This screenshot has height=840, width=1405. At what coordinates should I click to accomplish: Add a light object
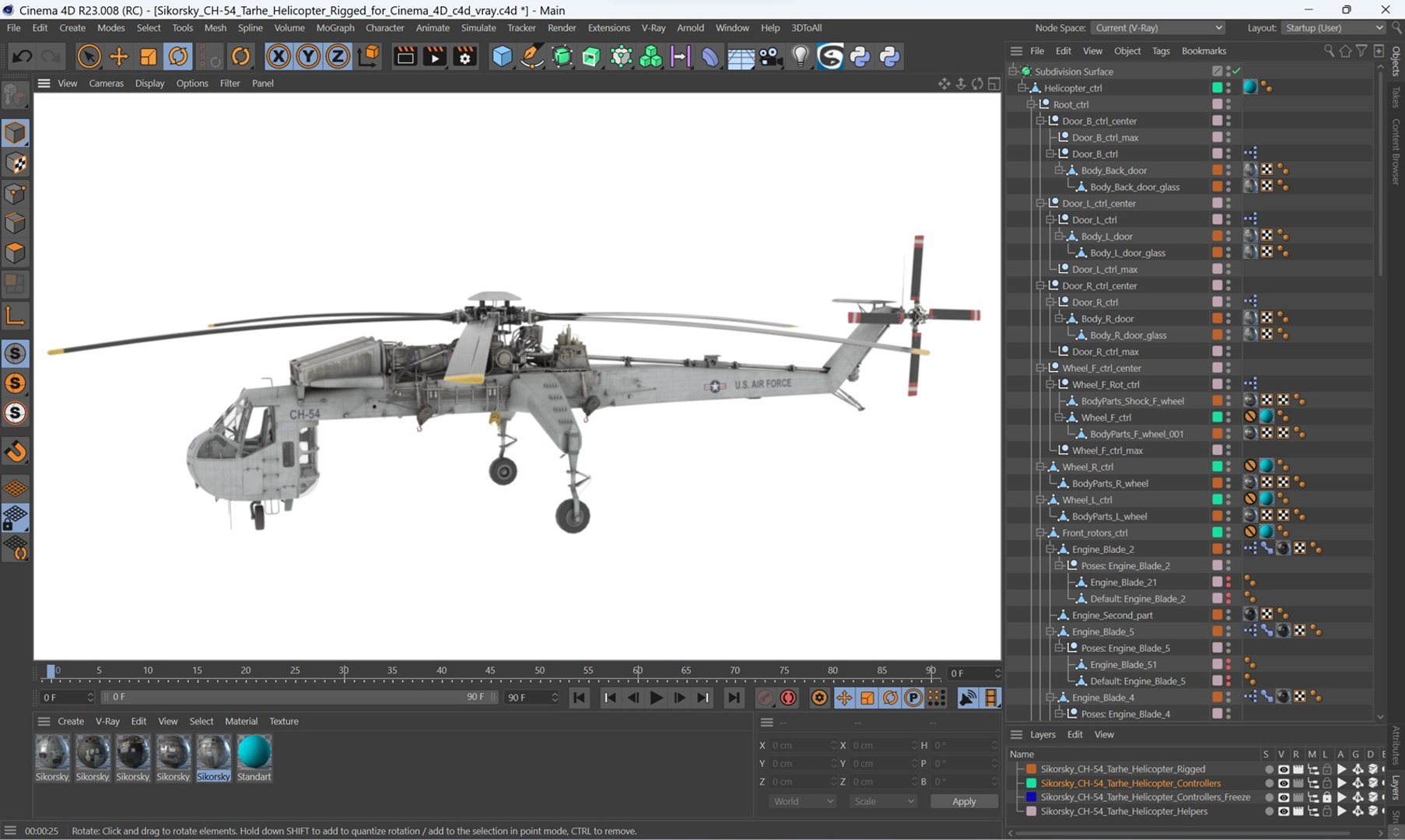click(801, 56)
